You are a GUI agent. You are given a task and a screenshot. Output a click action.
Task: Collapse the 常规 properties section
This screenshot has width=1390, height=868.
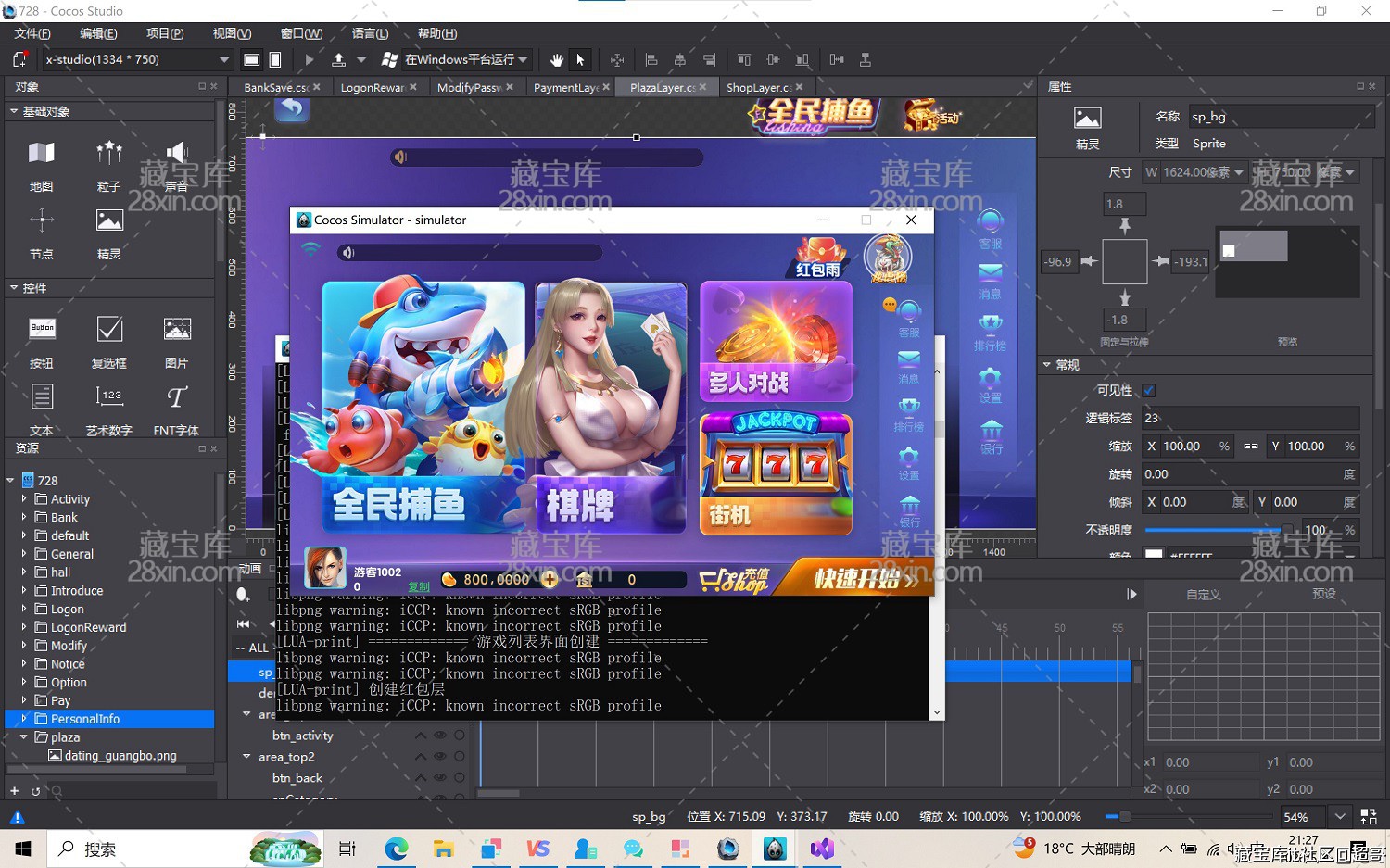tap(1047, 365)
